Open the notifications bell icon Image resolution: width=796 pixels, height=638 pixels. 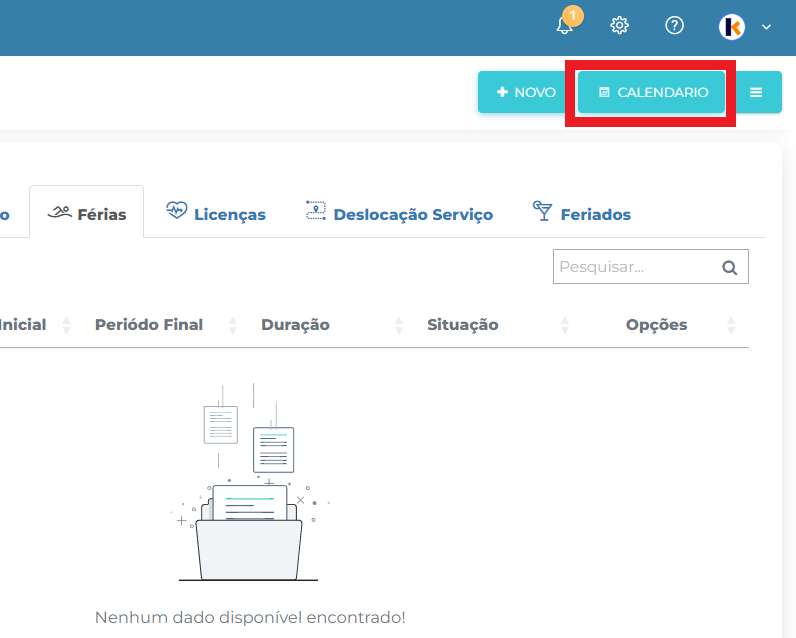click(565, 26)
